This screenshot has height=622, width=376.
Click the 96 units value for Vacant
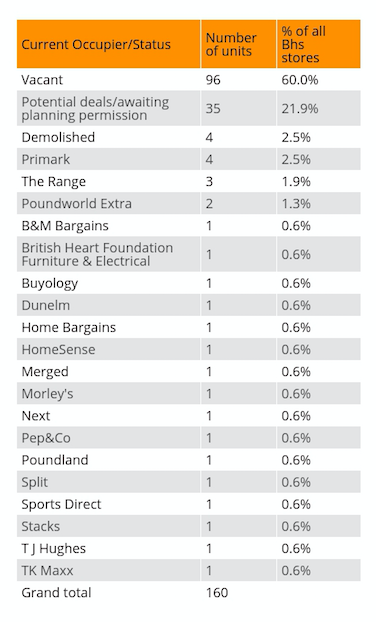point(213,80)
